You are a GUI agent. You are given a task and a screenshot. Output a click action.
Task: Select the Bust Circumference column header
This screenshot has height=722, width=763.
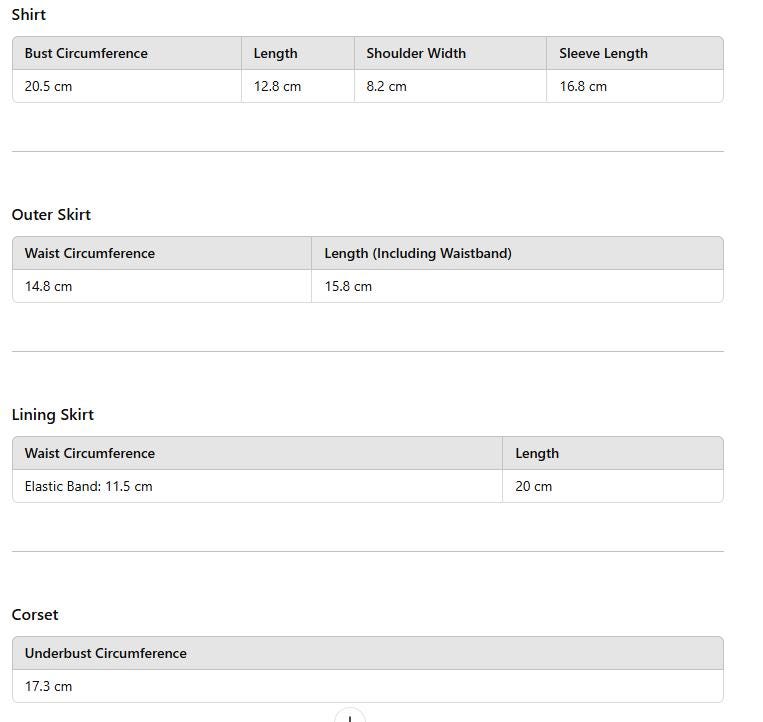click(86, 54)
